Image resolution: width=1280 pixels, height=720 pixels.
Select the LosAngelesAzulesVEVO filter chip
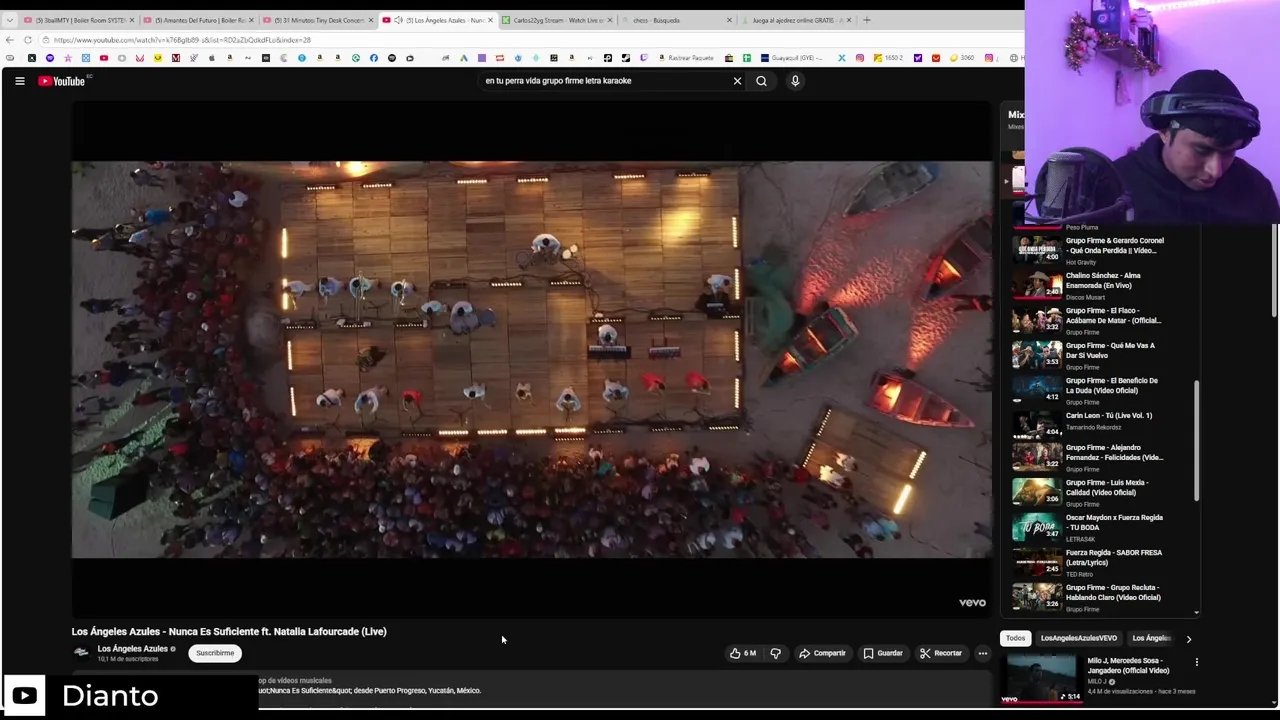tap(1078, 638)
